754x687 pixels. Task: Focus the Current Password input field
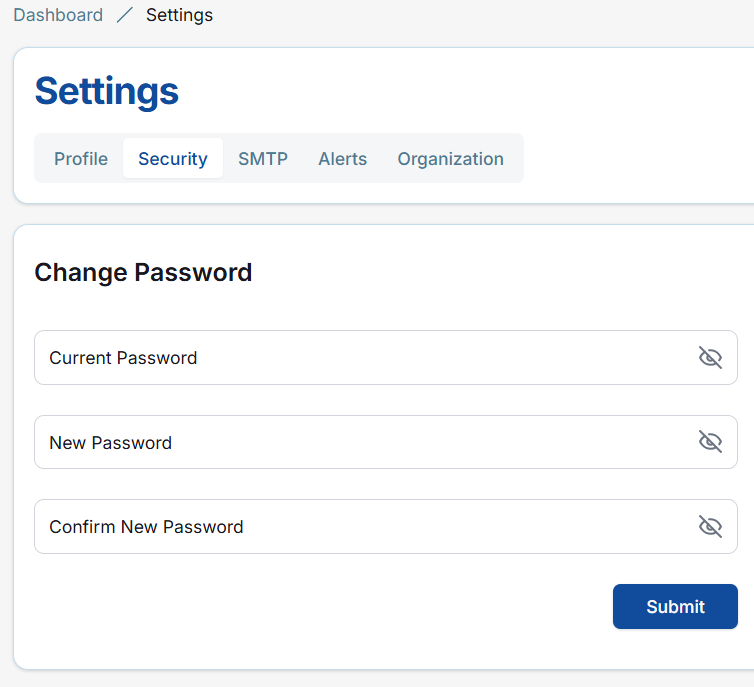[360, 358]
